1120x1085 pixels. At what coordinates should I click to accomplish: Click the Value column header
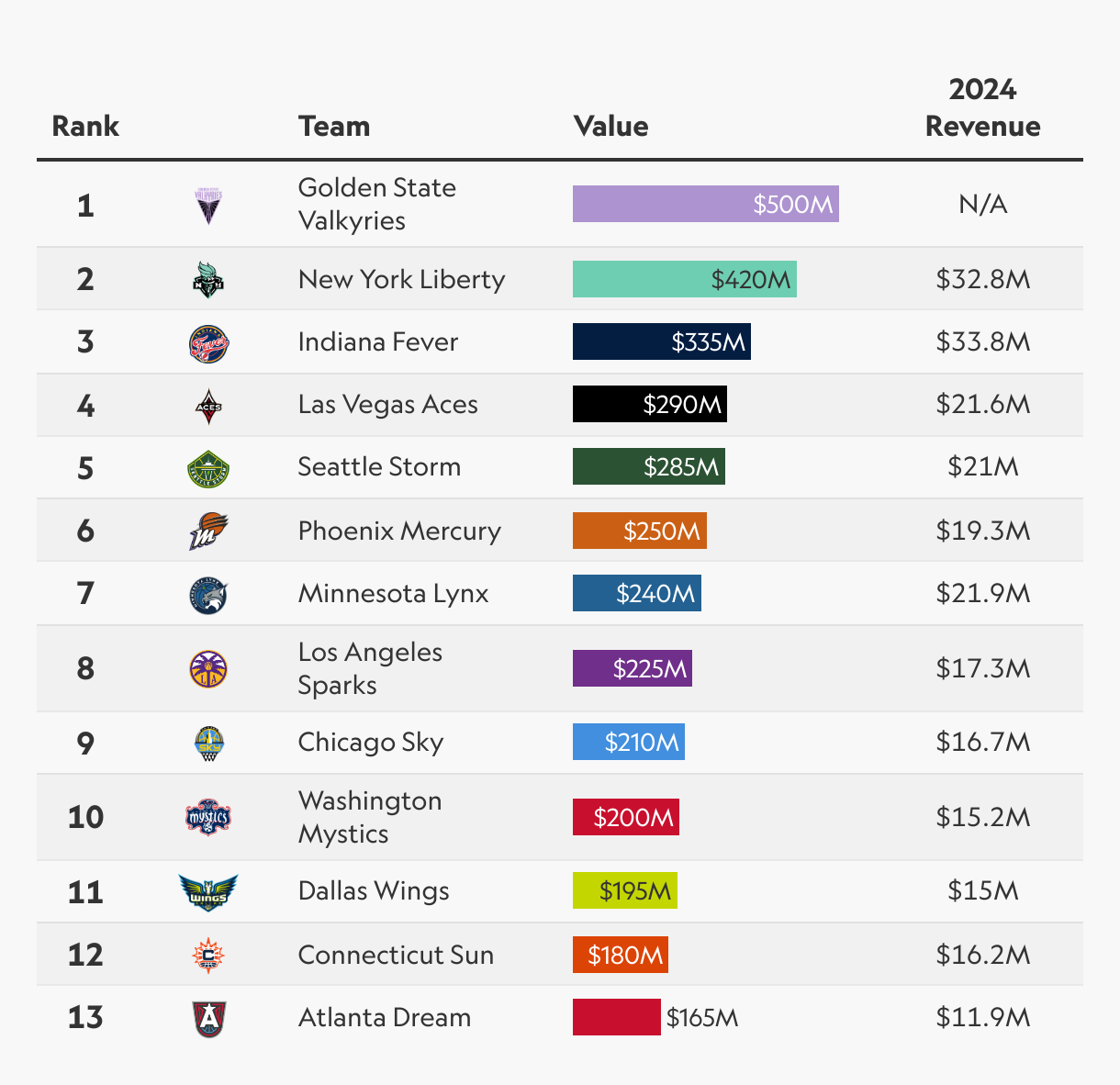[610, 127]
